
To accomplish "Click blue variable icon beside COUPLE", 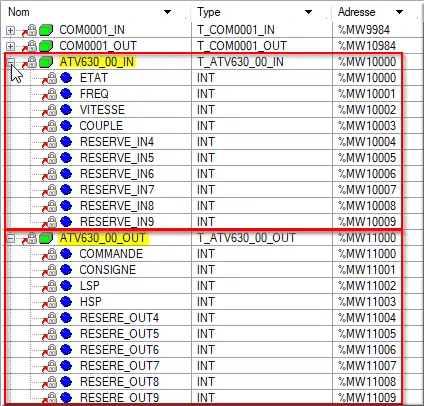I will pos(66,126).
